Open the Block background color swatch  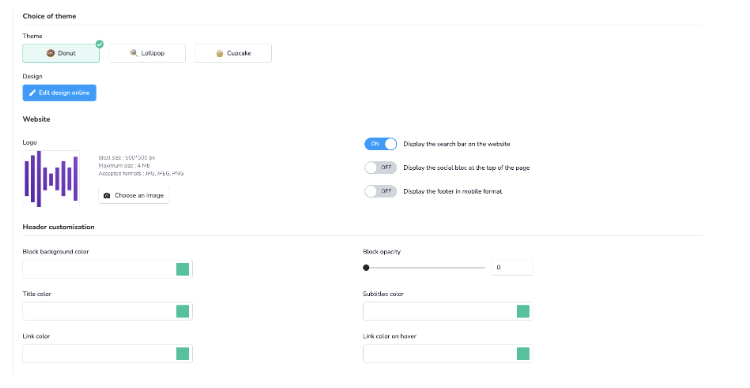[x=182, y=269]
